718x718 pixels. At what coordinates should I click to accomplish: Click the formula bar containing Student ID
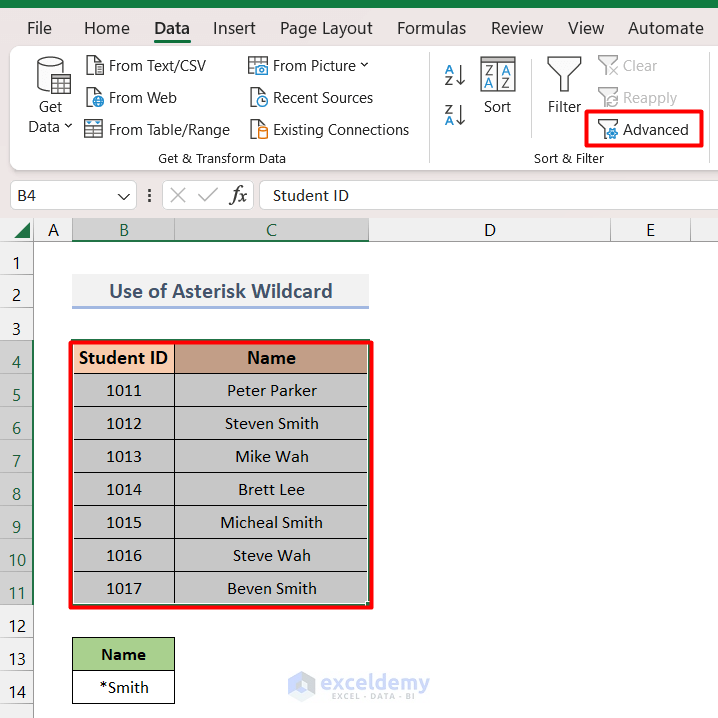pyautogui.click(x=488, y=196)
